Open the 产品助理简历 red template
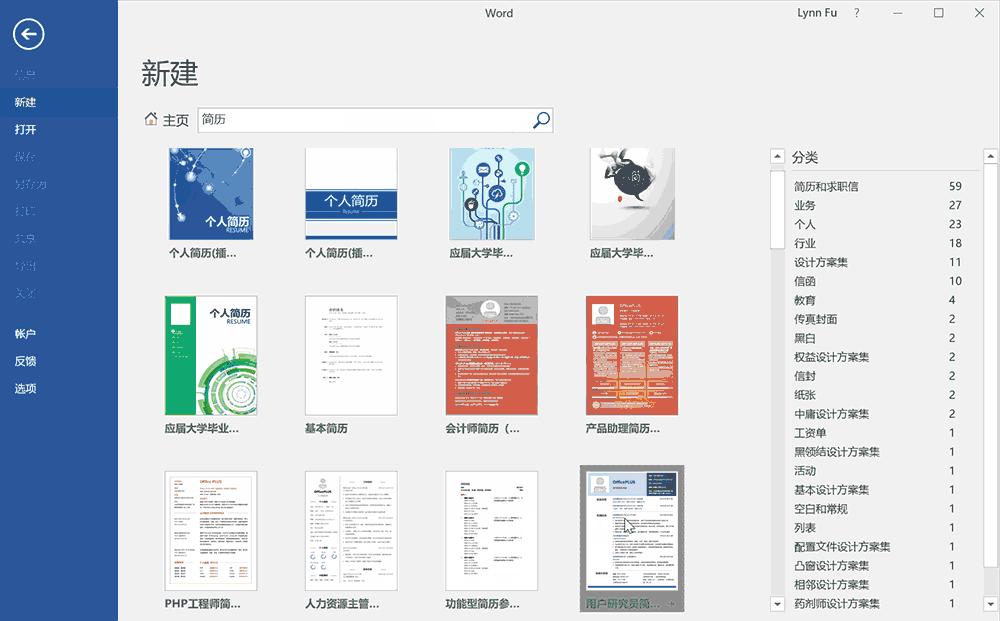1000x621 pixels. (x=631, y=356)
